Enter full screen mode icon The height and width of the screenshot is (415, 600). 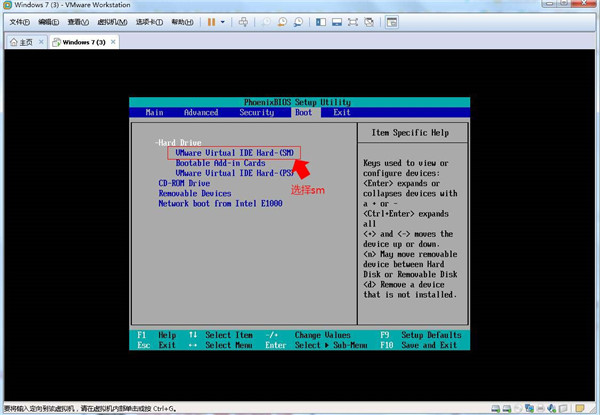(x=353, y=22)
